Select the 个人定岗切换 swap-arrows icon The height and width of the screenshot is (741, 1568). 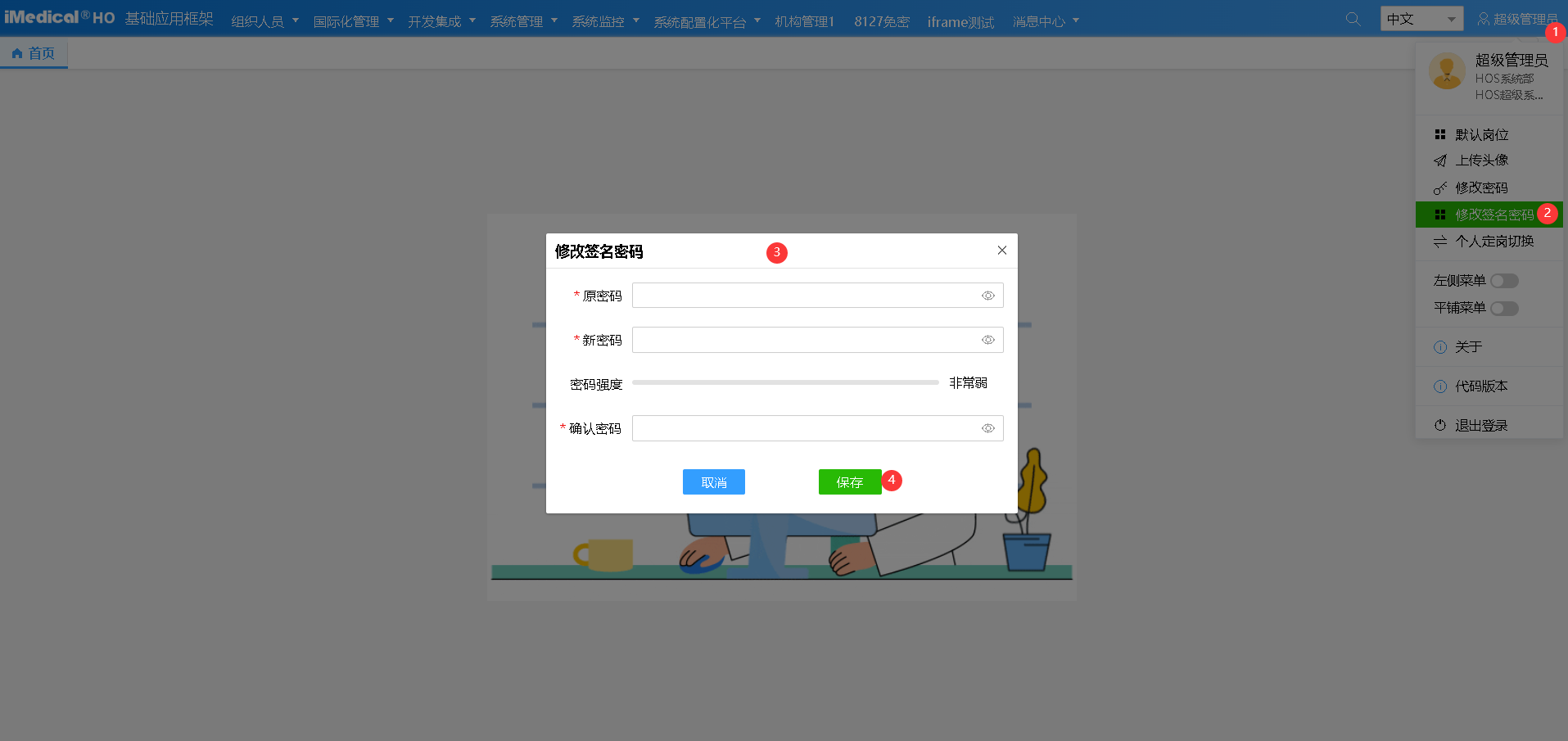pos(1440,242)
